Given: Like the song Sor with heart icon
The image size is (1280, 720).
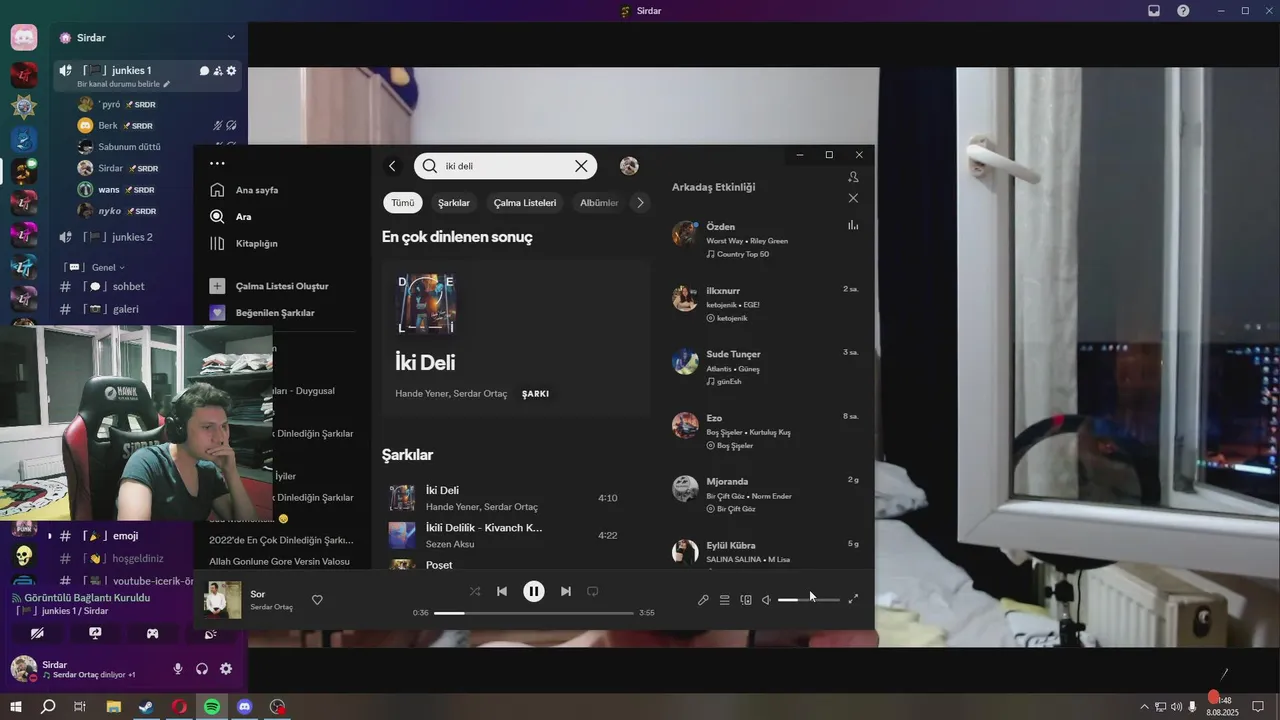Looking at the screenshot, I should 317,600.
